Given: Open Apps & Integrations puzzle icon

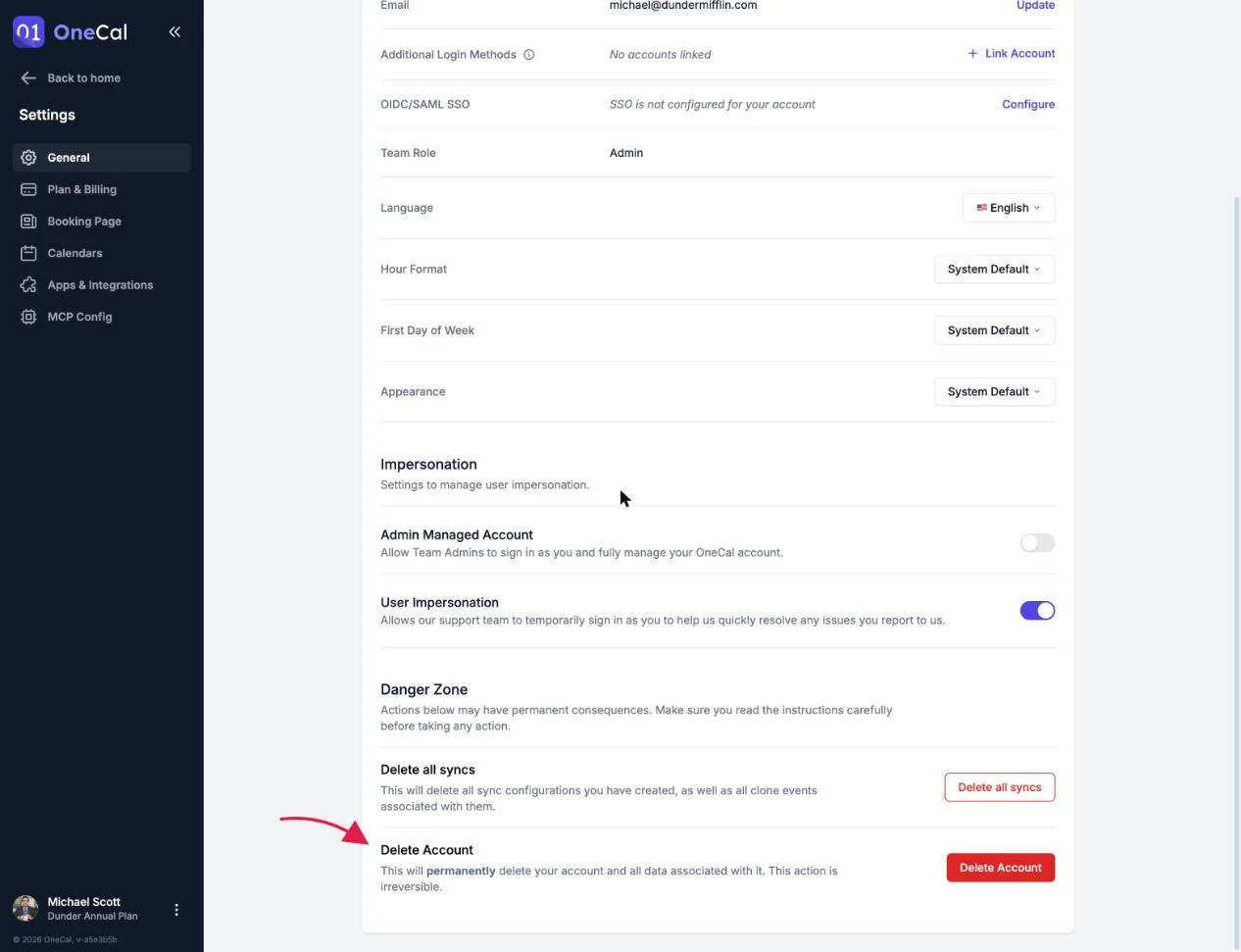Looking at the screenshot, I should [28, 285].
